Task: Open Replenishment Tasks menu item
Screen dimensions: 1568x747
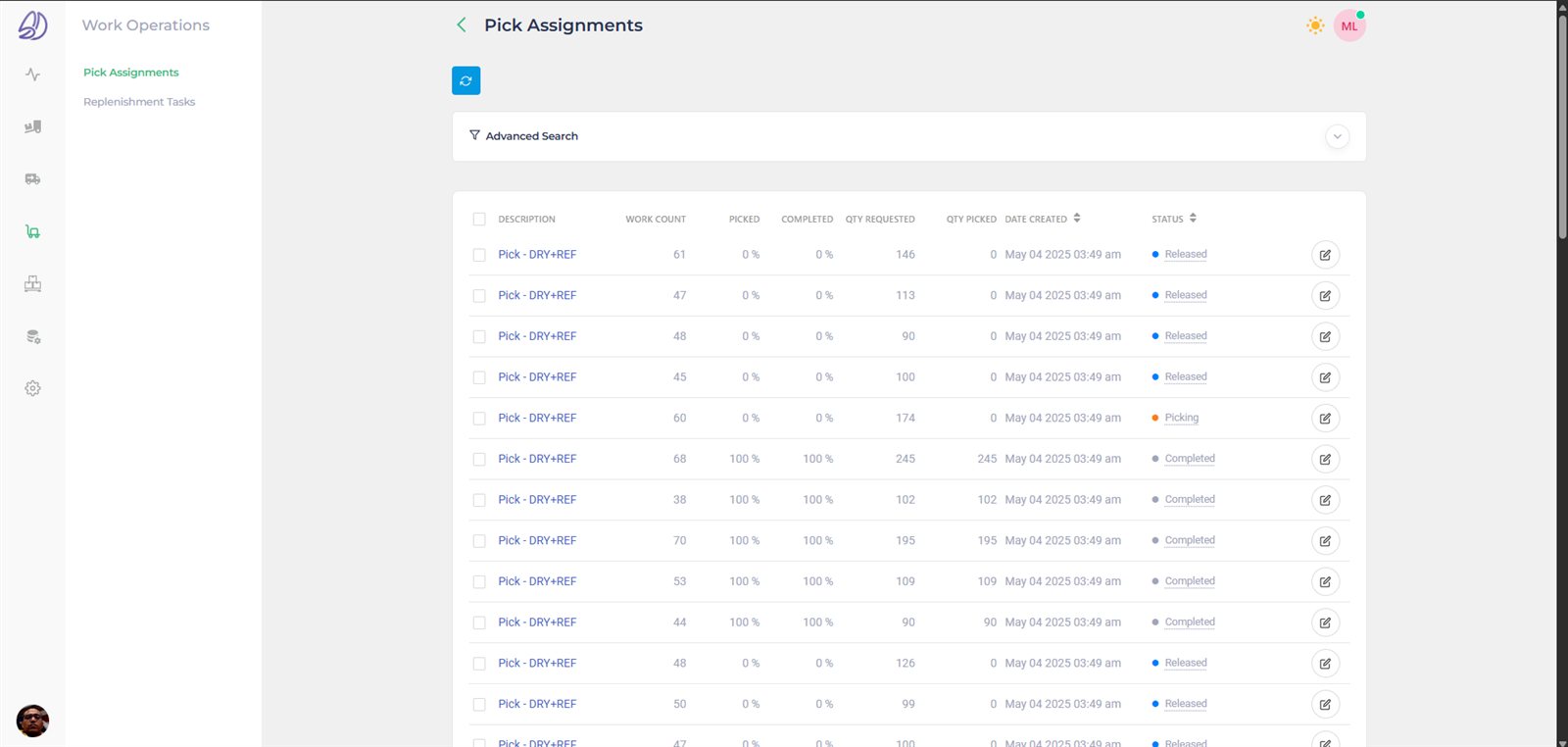Action: [x=139, y=102]
